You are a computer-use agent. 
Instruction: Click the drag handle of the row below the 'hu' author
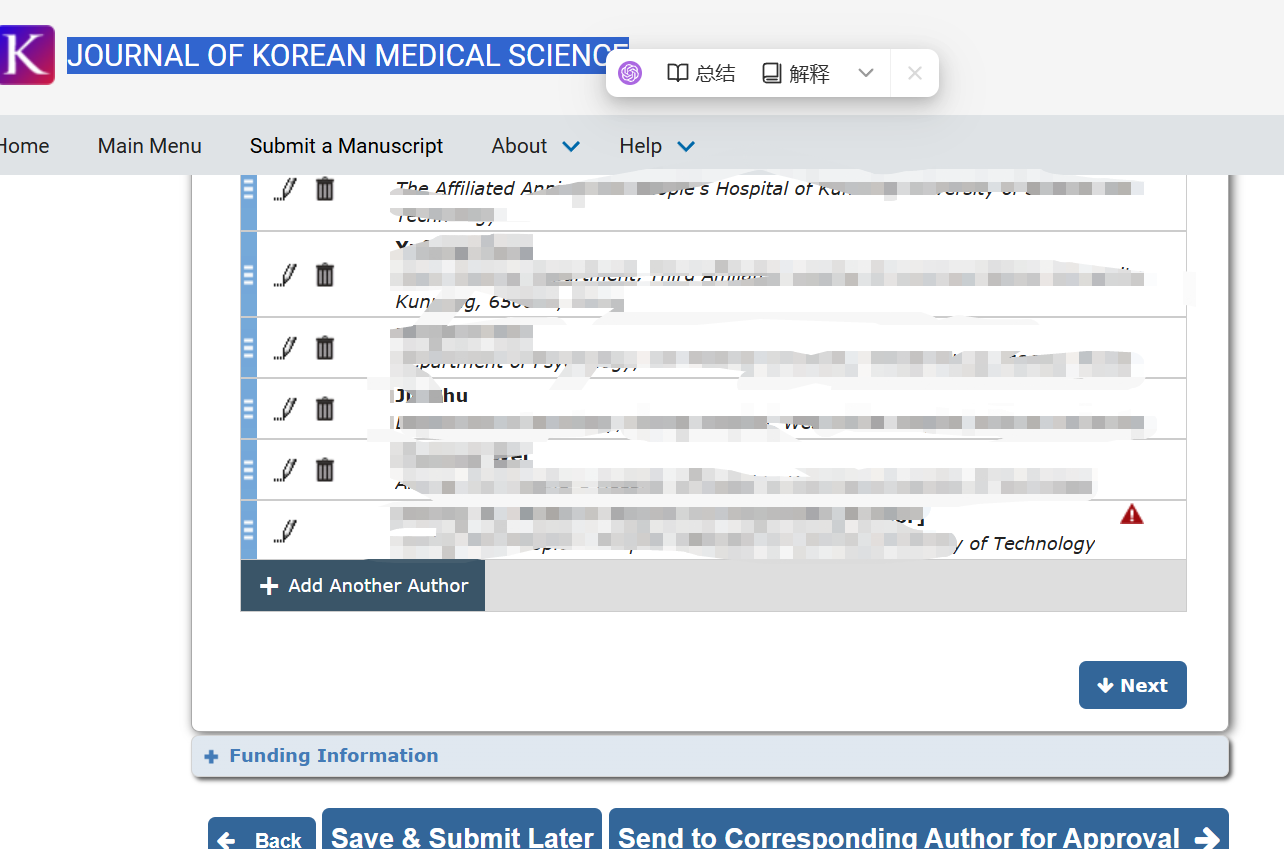point(249,470)
